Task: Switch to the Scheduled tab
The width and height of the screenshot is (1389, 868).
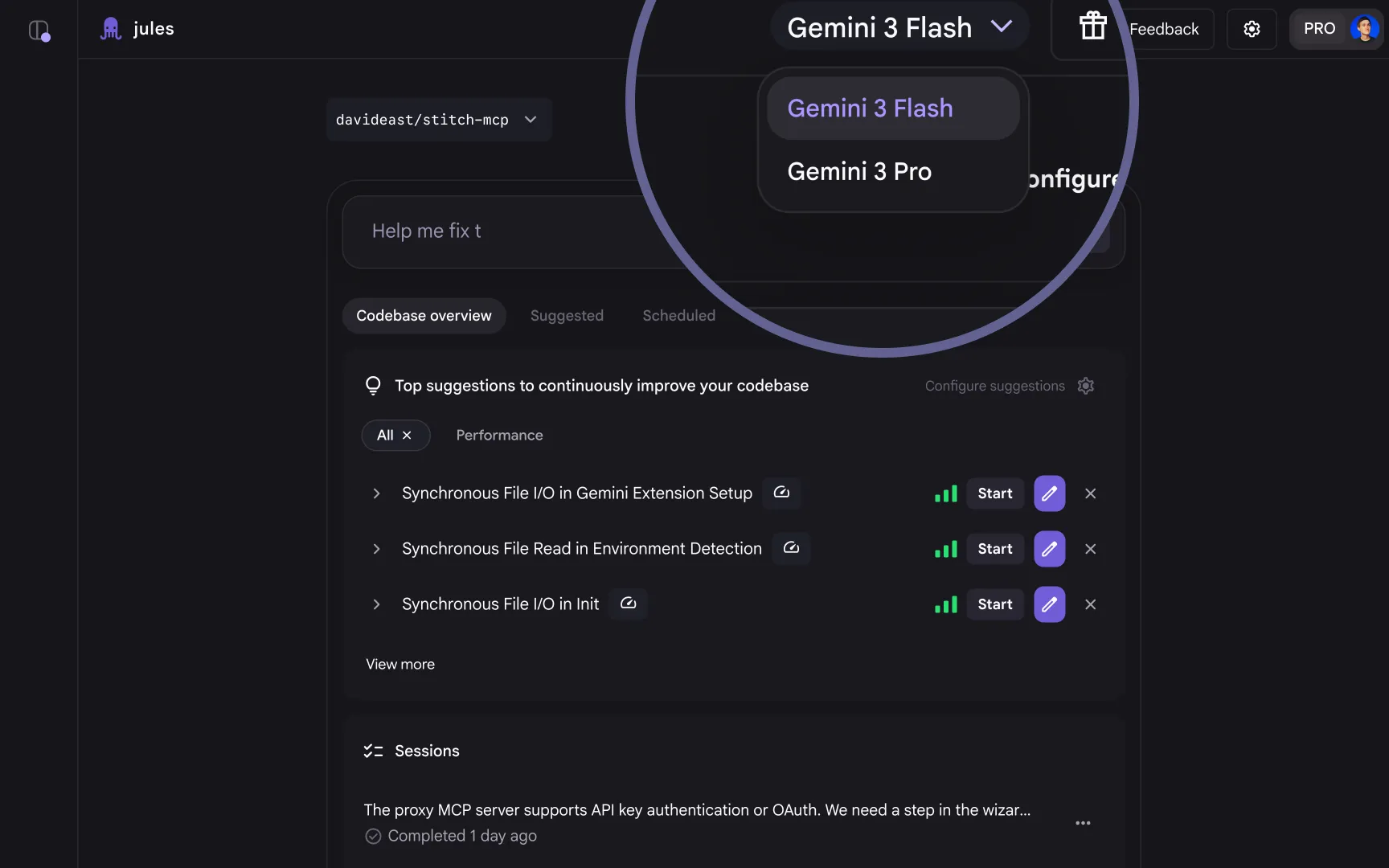Action: click(x=678, y=315)
